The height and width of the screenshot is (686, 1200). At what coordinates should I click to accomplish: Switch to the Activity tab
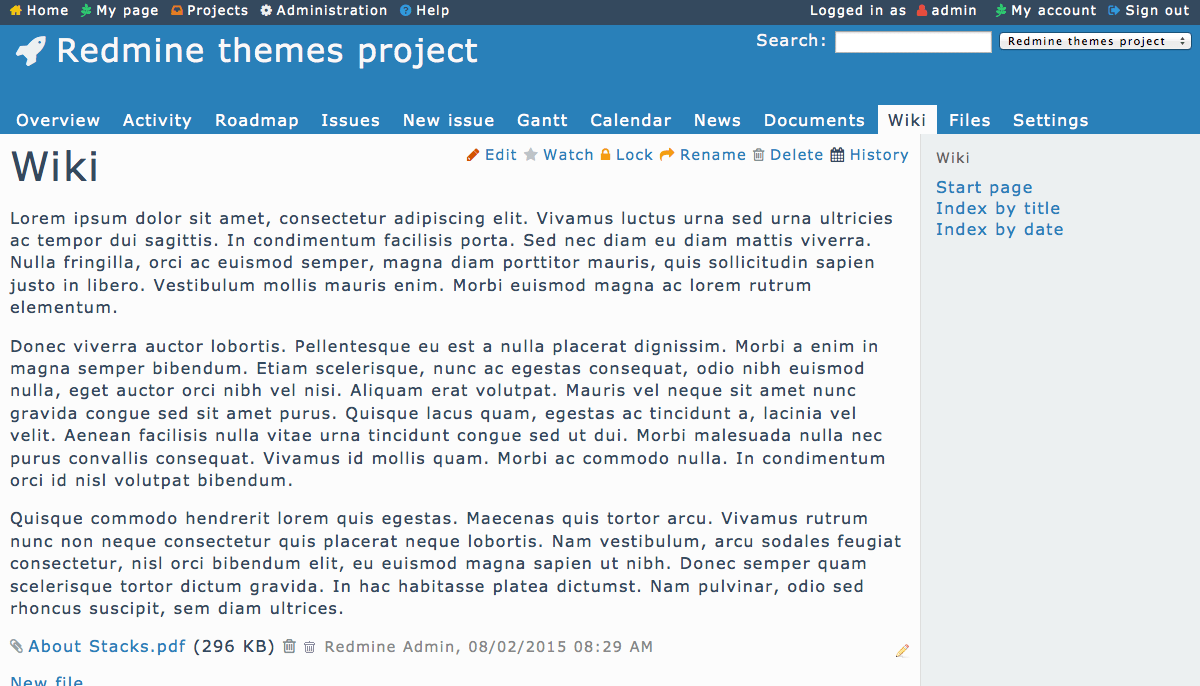click(x=157, y=120)
